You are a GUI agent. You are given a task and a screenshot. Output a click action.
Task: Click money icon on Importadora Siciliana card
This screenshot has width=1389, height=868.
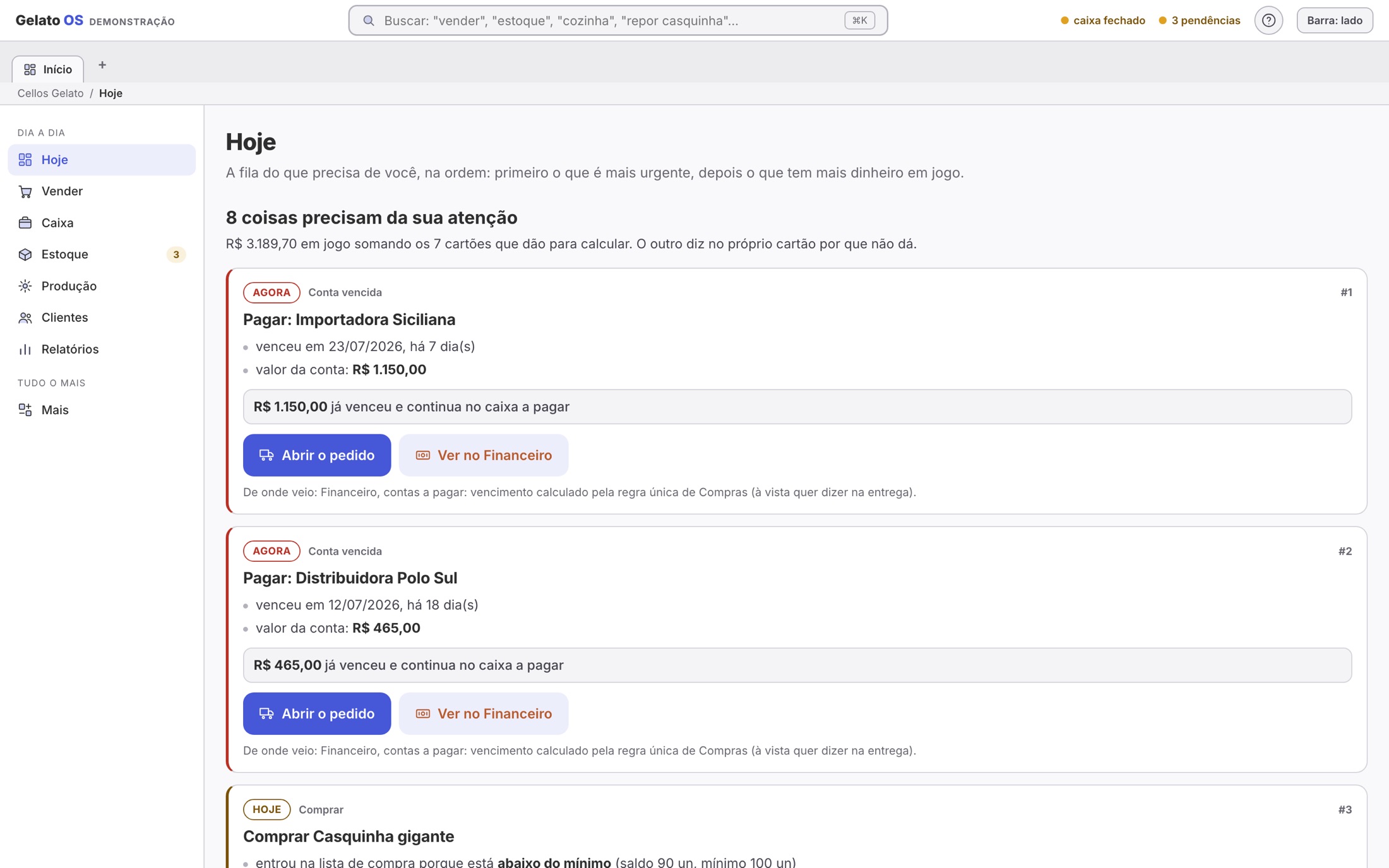[x=423, y=455]
